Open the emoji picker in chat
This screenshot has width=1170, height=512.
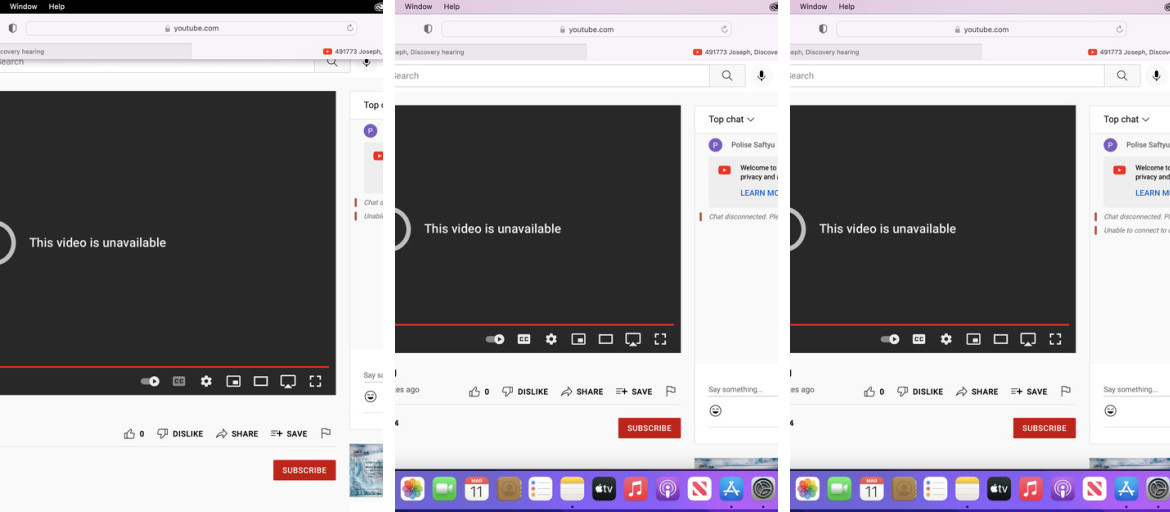715,411
